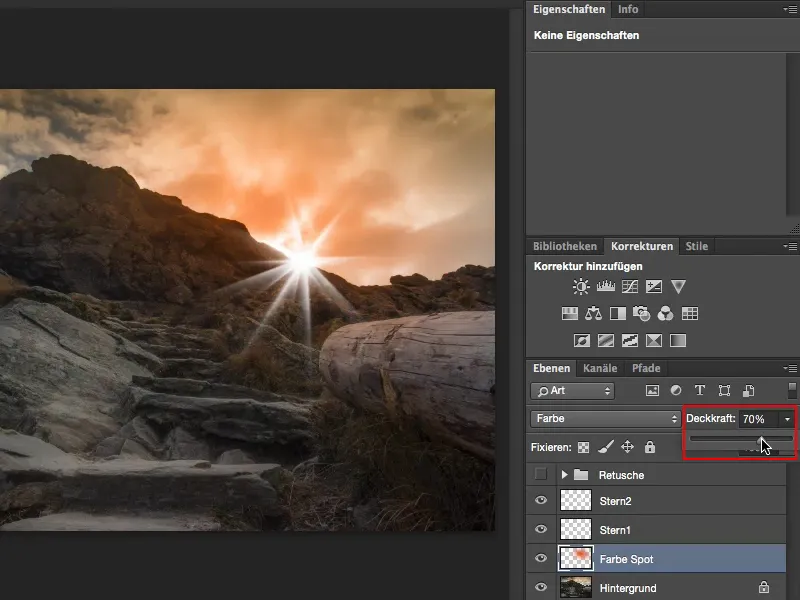
Task: Select the Stern1 layer thumbnail
Action: pyautogui.click(x=575, y=529)
